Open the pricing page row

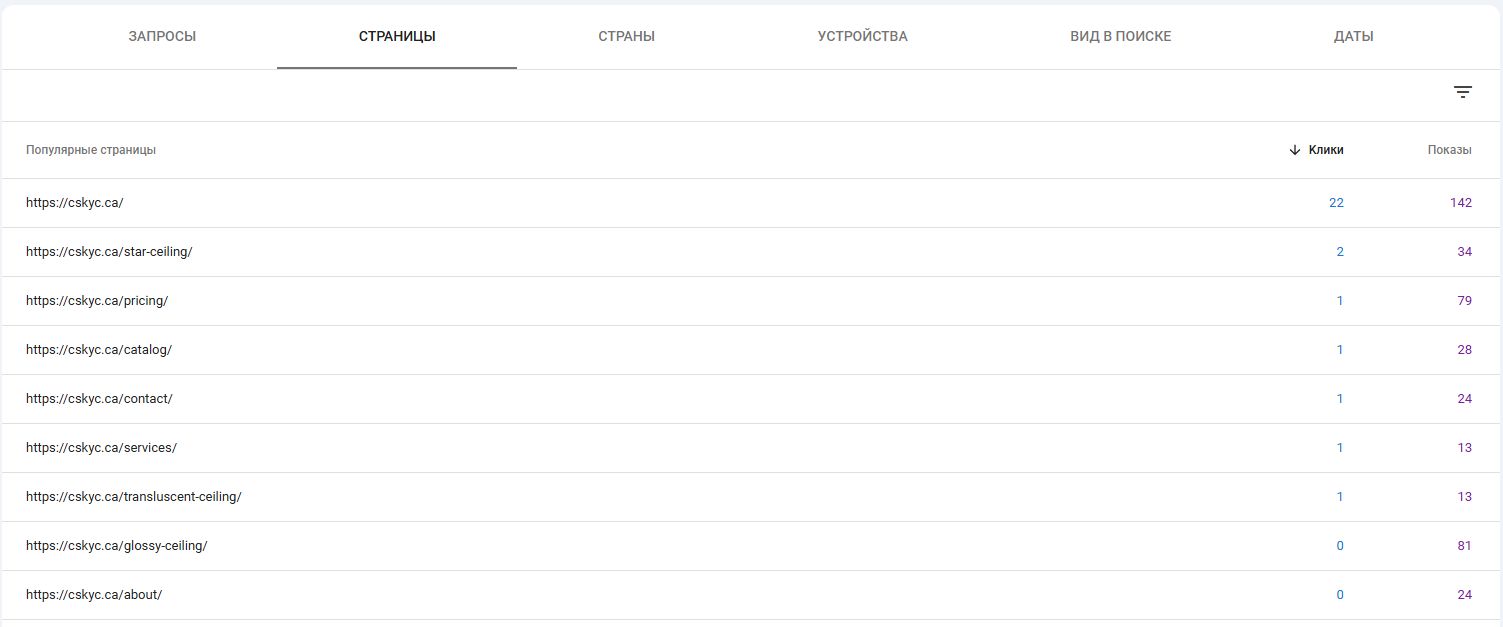coord(751,301)
